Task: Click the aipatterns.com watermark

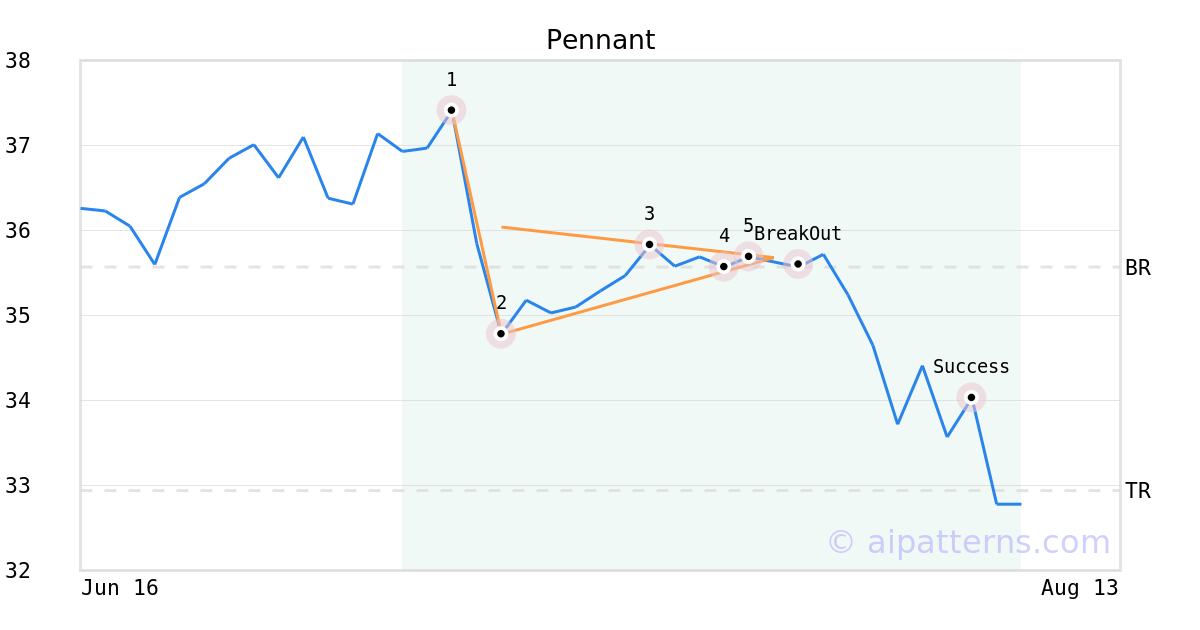Action: tap(968, 542)
